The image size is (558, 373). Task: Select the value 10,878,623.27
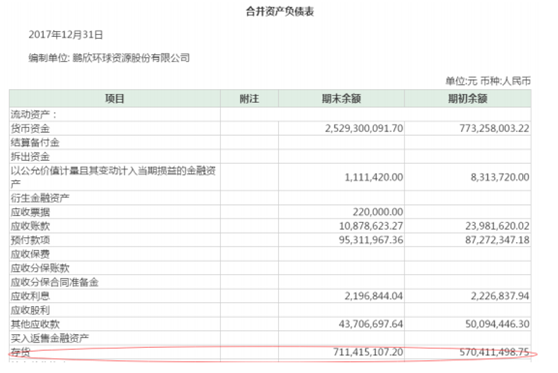(x=371, y=226)
